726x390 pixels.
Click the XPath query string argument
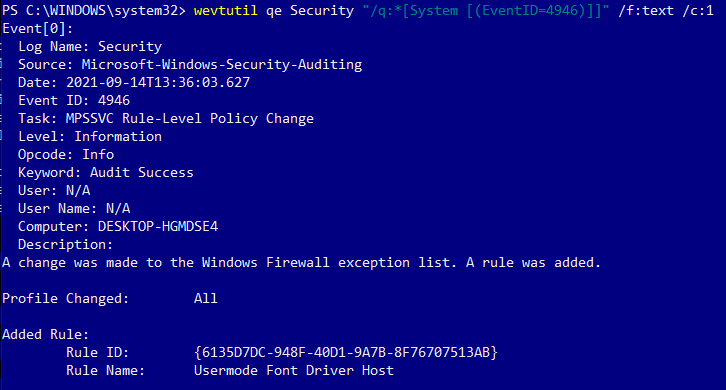[x=486, y=10]
